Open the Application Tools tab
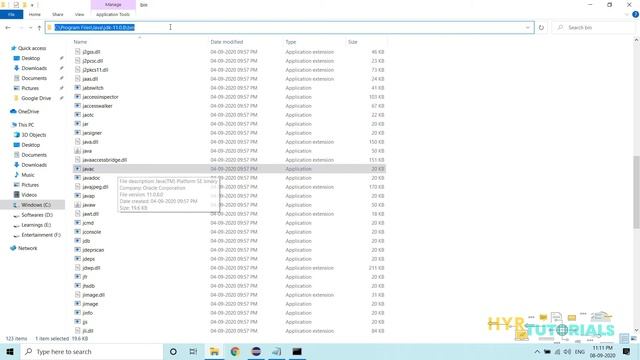This screenshot has width=640, height=360. [x=113, y=14]
